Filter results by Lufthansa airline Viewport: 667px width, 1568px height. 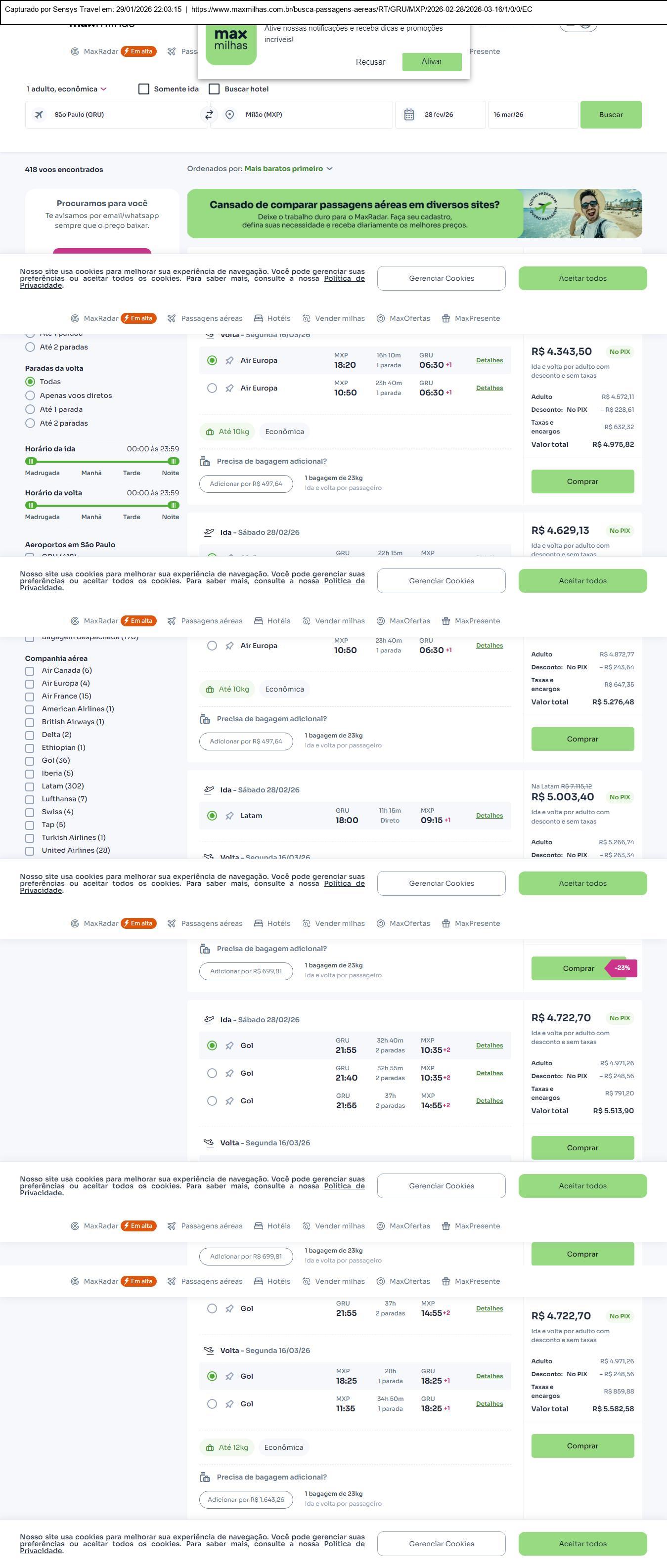(x=30, y=799)
